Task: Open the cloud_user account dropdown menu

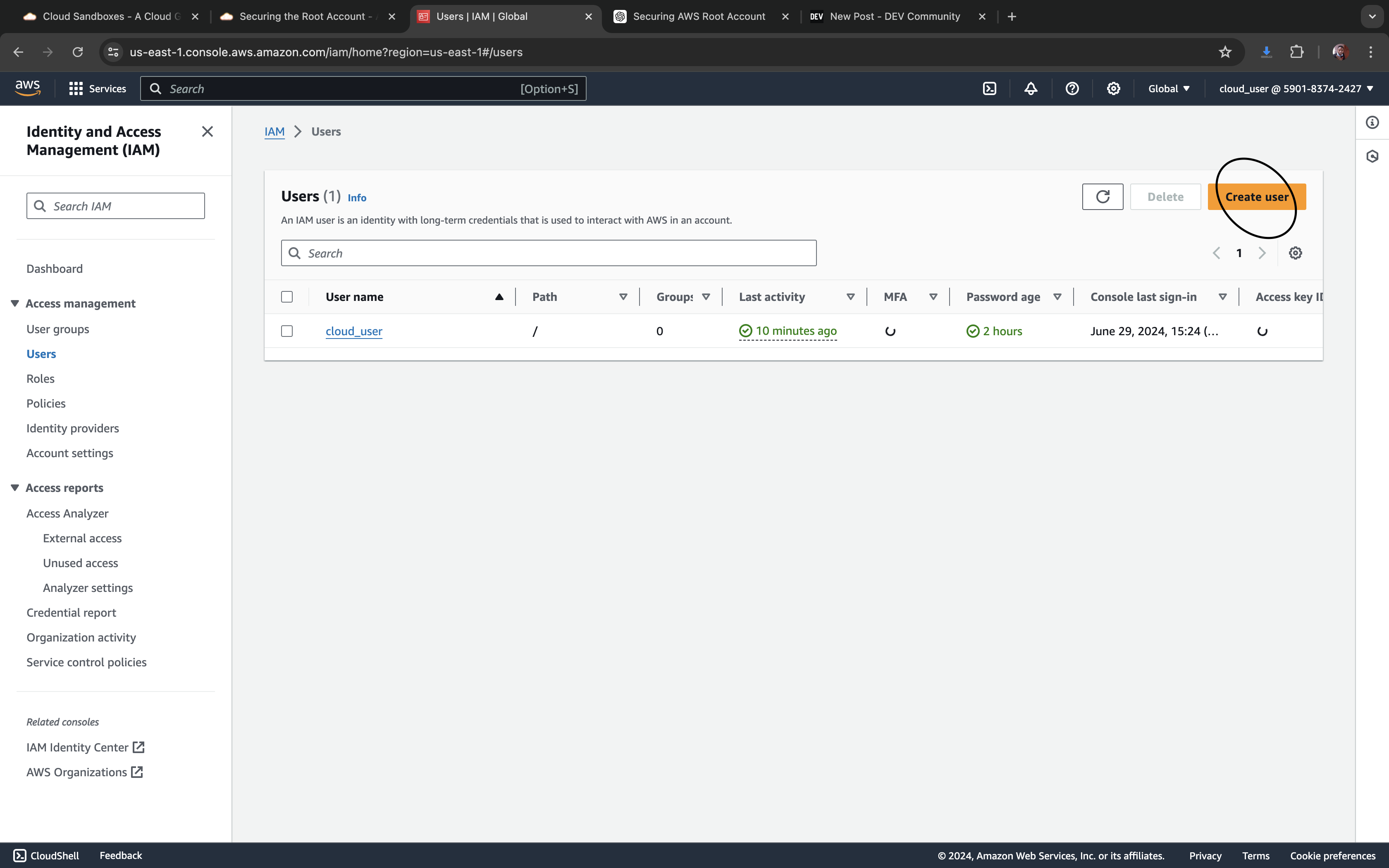Action: pos(1296,88)
